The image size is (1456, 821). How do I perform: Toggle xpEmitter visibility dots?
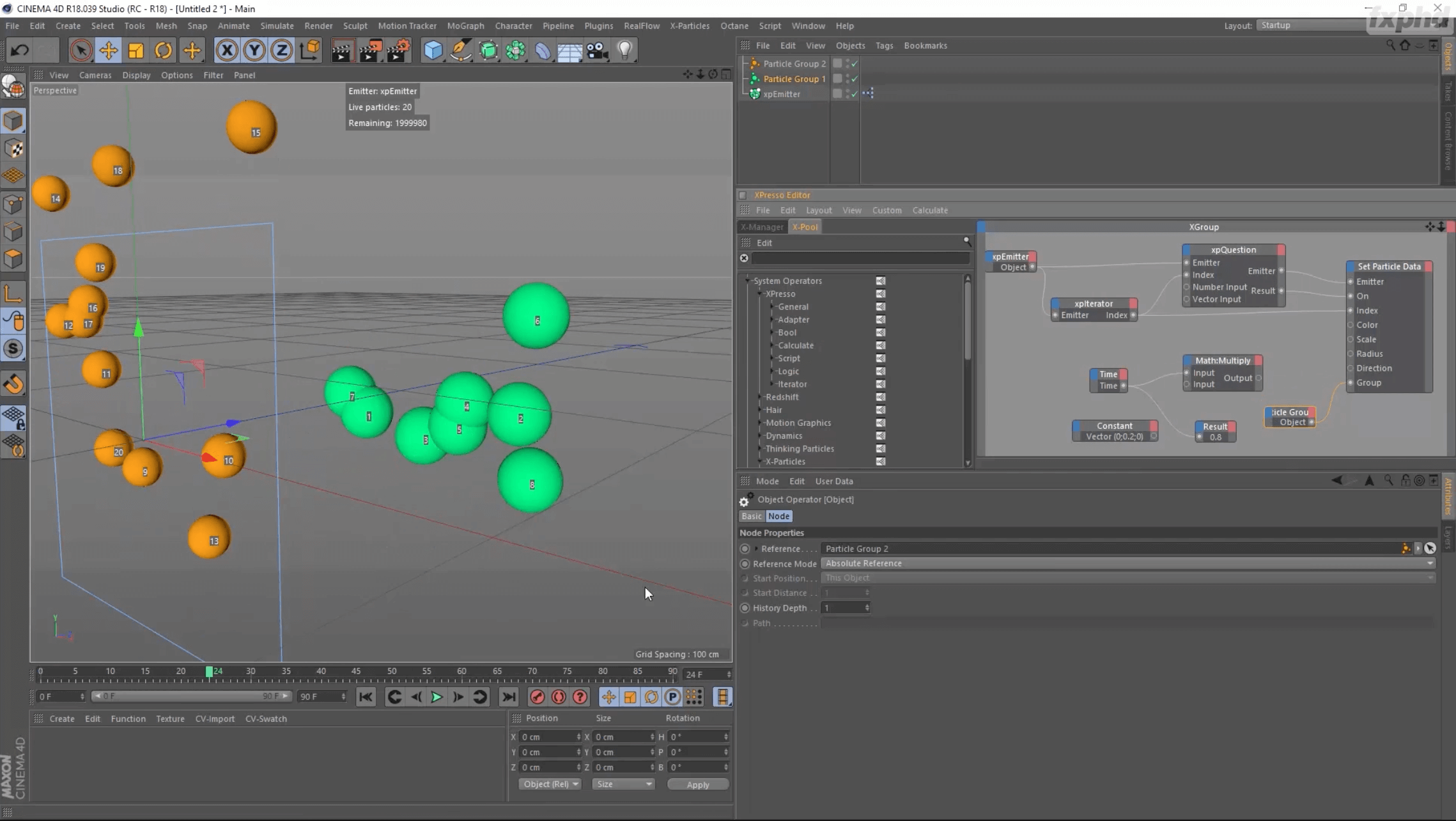coord(849,94)
